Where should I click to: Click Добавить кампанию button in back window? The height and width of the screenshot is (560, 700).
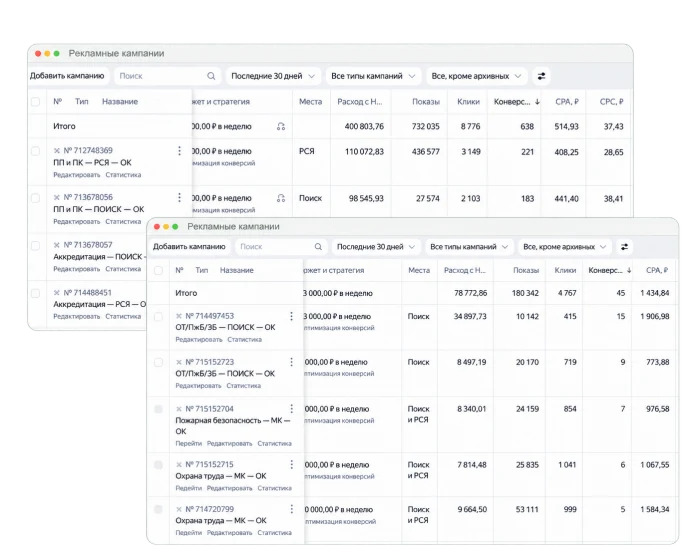click(67, 76)
